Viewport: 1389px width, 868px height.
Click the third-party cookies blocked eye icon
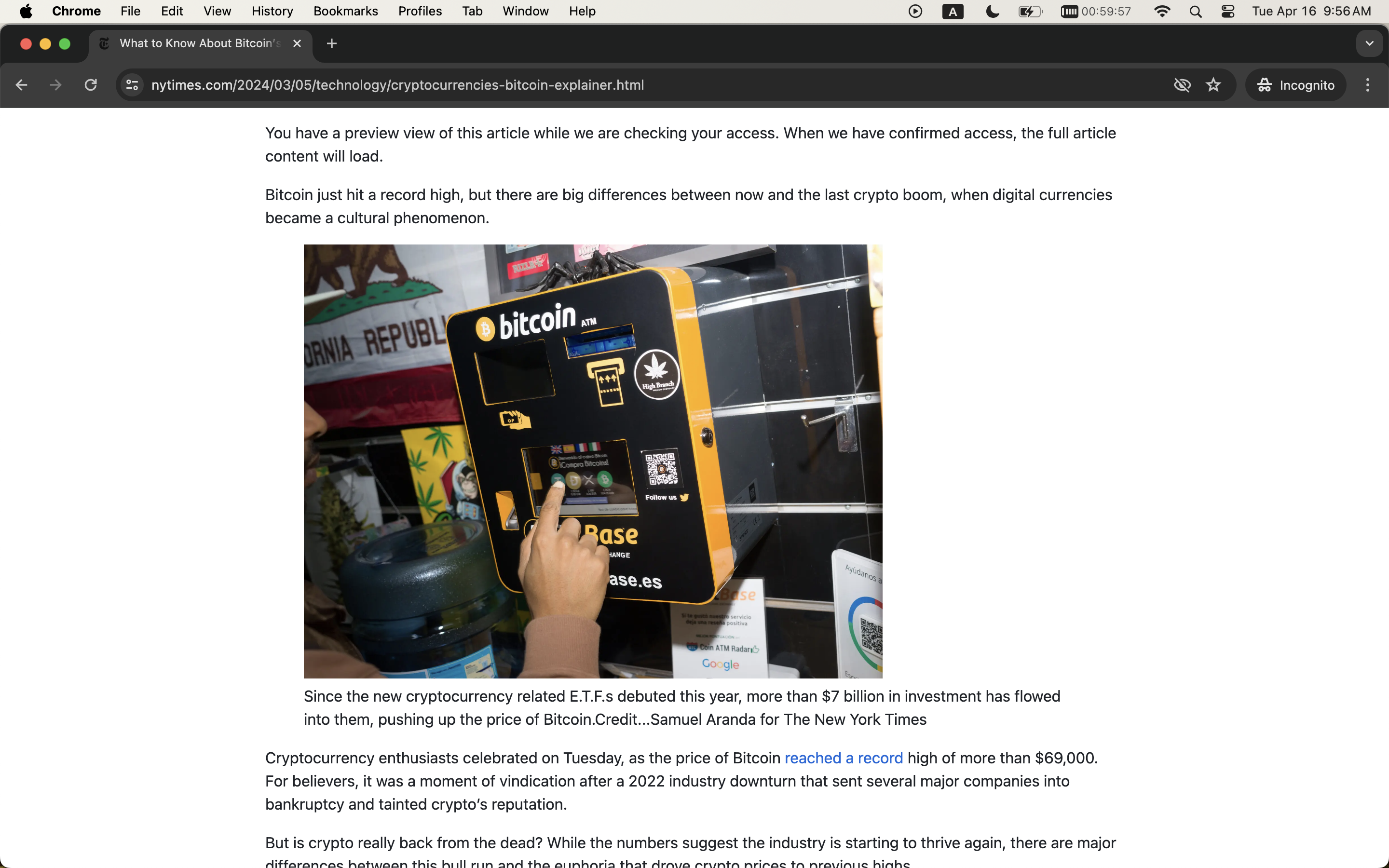[x=1183, y=85]
